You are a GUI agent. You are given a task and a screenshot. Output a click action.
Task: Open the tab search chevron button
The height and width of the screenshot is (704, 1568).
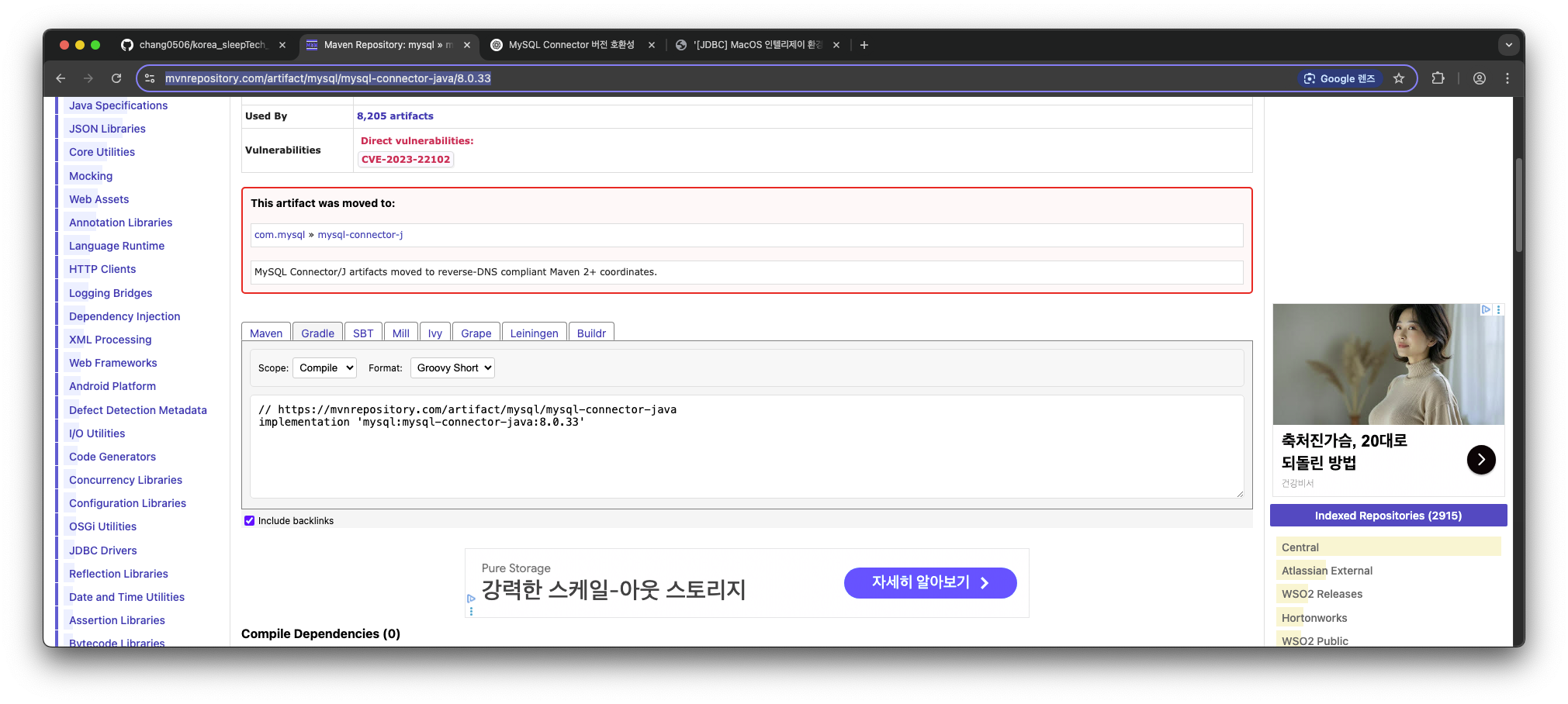[x=1509, y=45]
